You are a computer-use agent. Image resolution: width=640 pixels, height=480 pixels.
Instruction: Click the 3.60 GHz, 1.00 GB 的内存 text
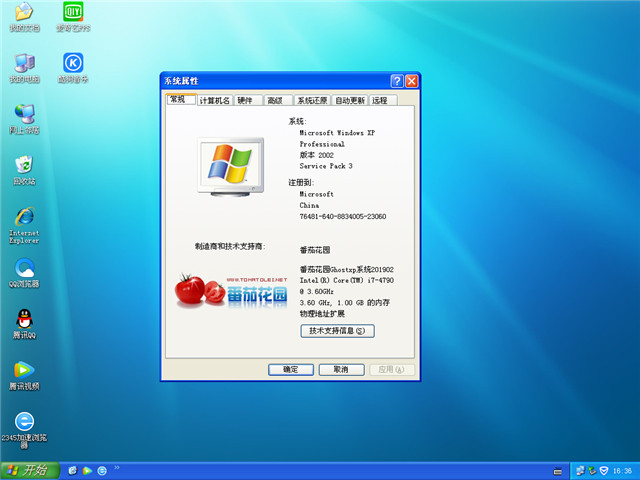click(x=344, y=303)
